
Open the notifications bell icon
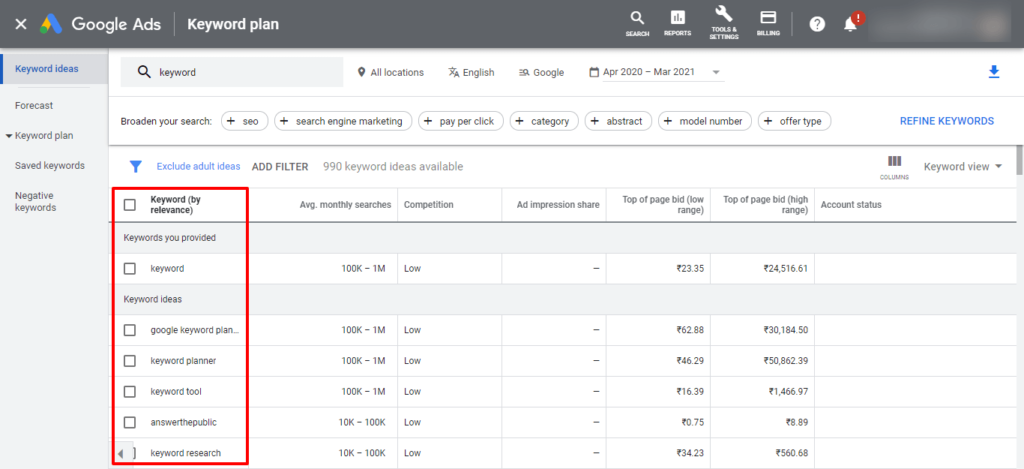click(x=850, y=24)
